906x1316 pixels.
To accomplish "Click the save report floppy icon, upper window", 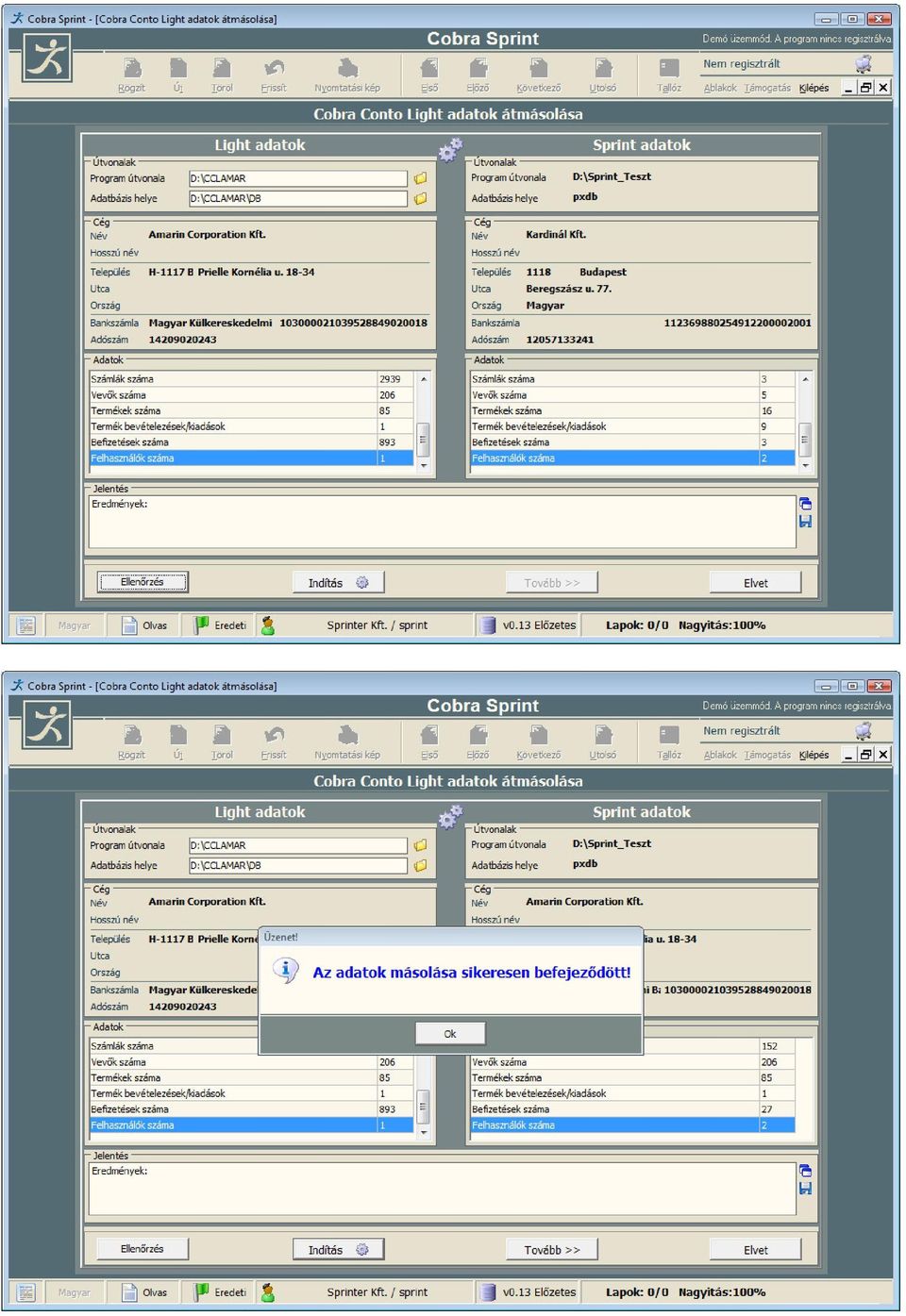I will coord(805,521).
